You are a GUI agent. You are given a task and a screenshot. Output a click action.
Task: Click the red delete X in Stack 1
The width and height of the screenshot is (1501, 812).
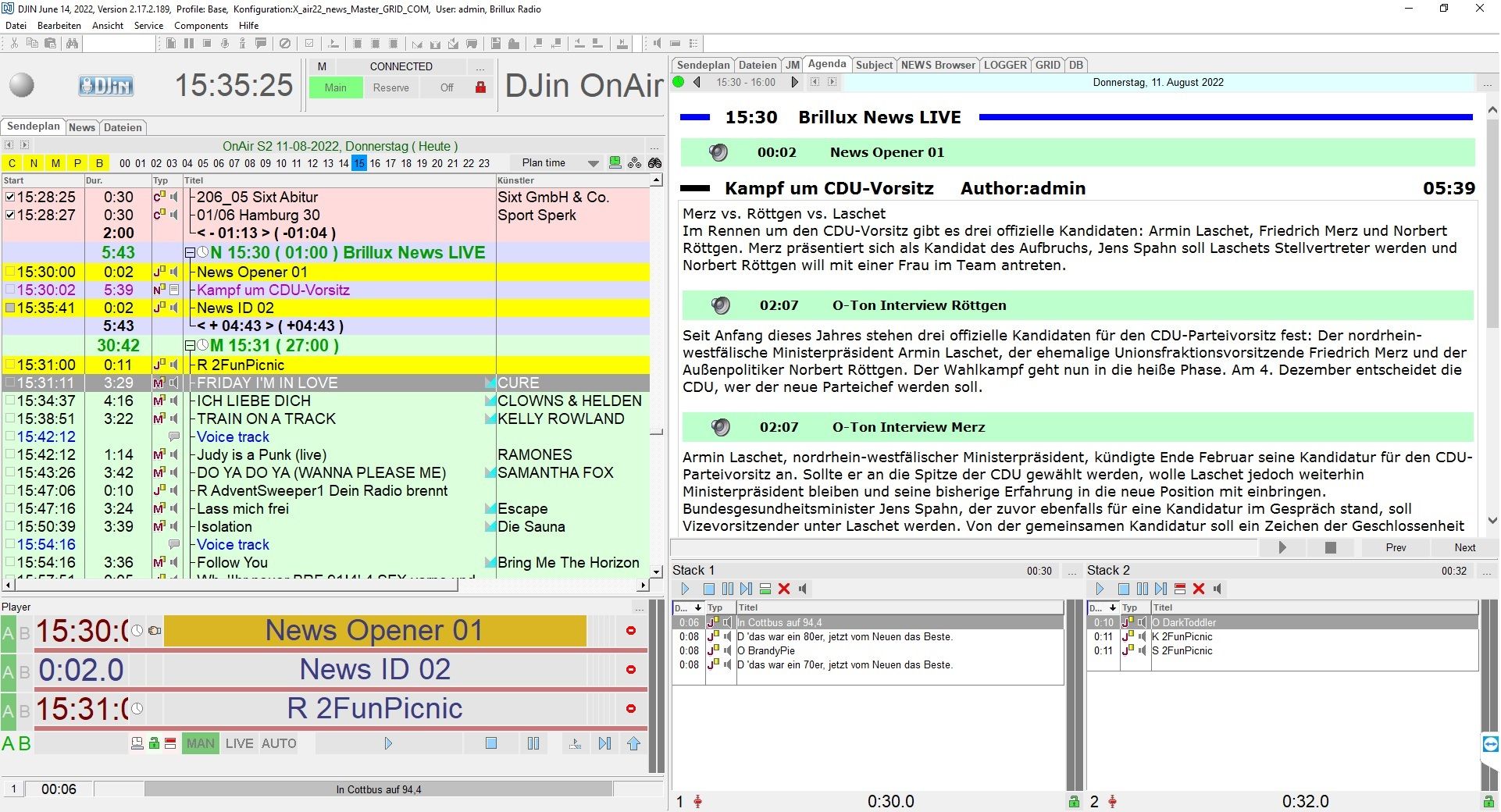click(784, 589)
